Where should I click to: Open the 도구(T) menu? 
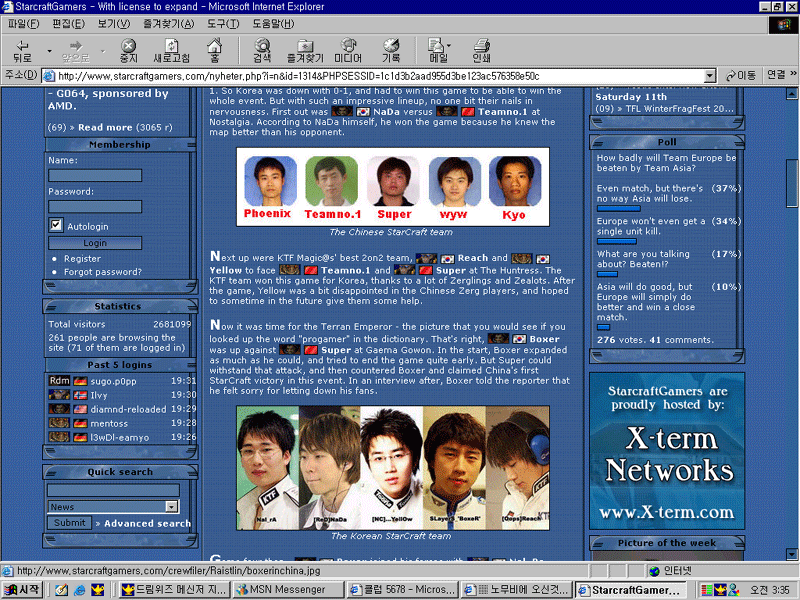click(x=223, y=23)
